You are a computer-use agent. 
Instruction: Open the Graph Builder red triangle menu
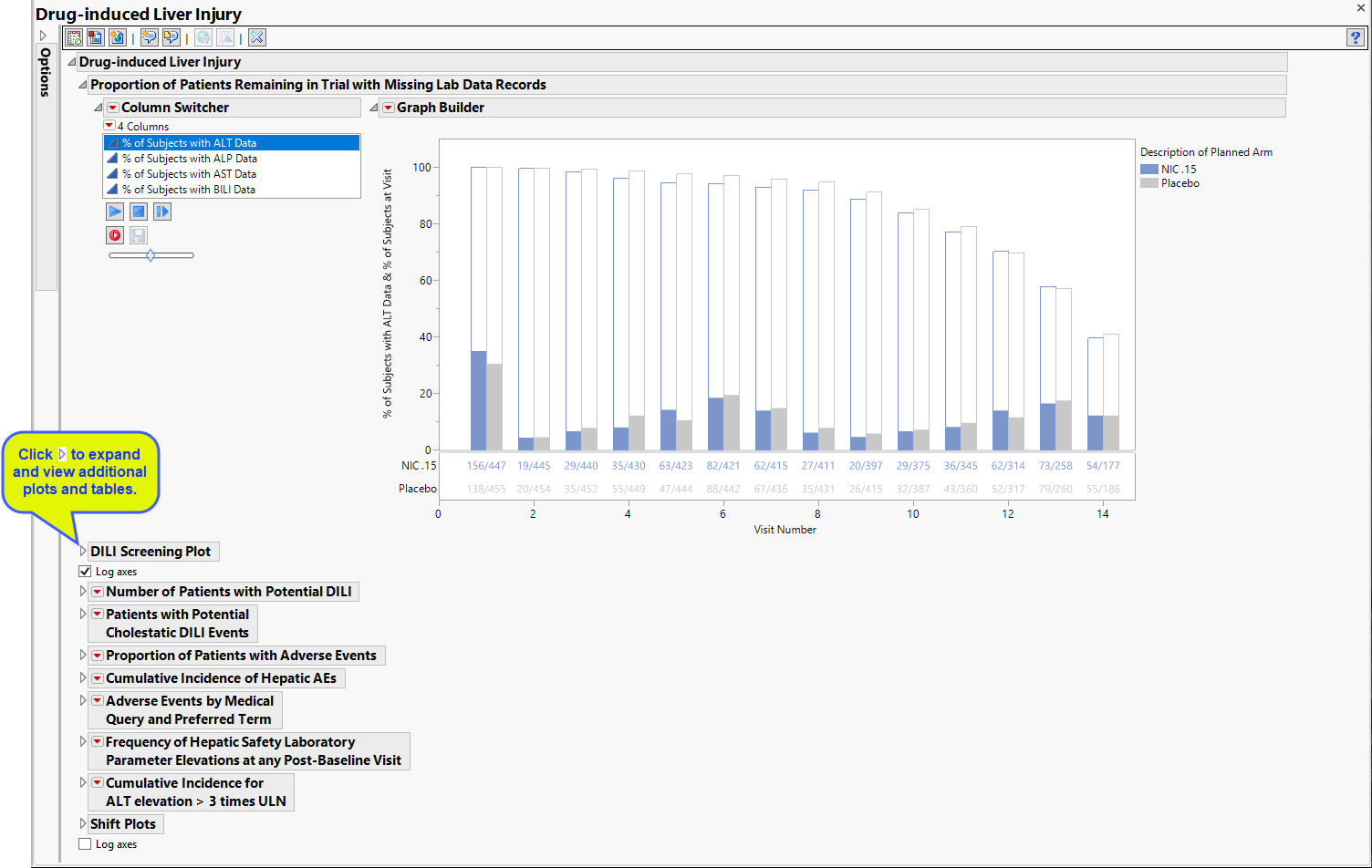pyautogui.click(x=388, y=108)
